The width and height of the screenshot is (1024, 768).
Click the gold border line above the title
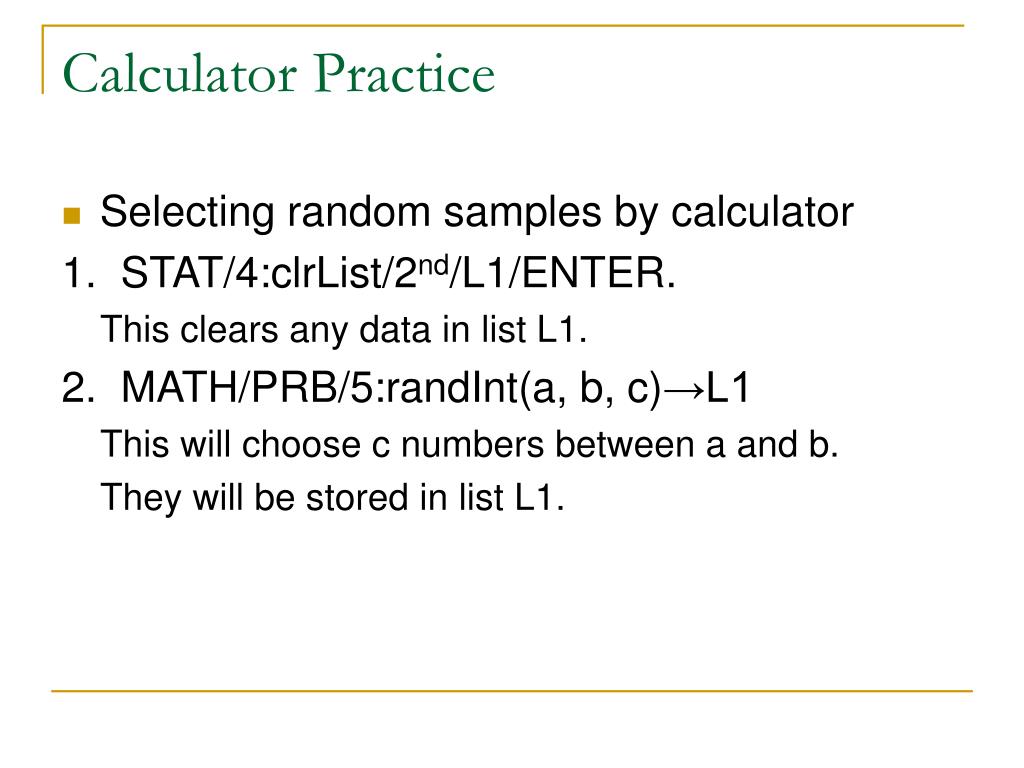[503, 26]
